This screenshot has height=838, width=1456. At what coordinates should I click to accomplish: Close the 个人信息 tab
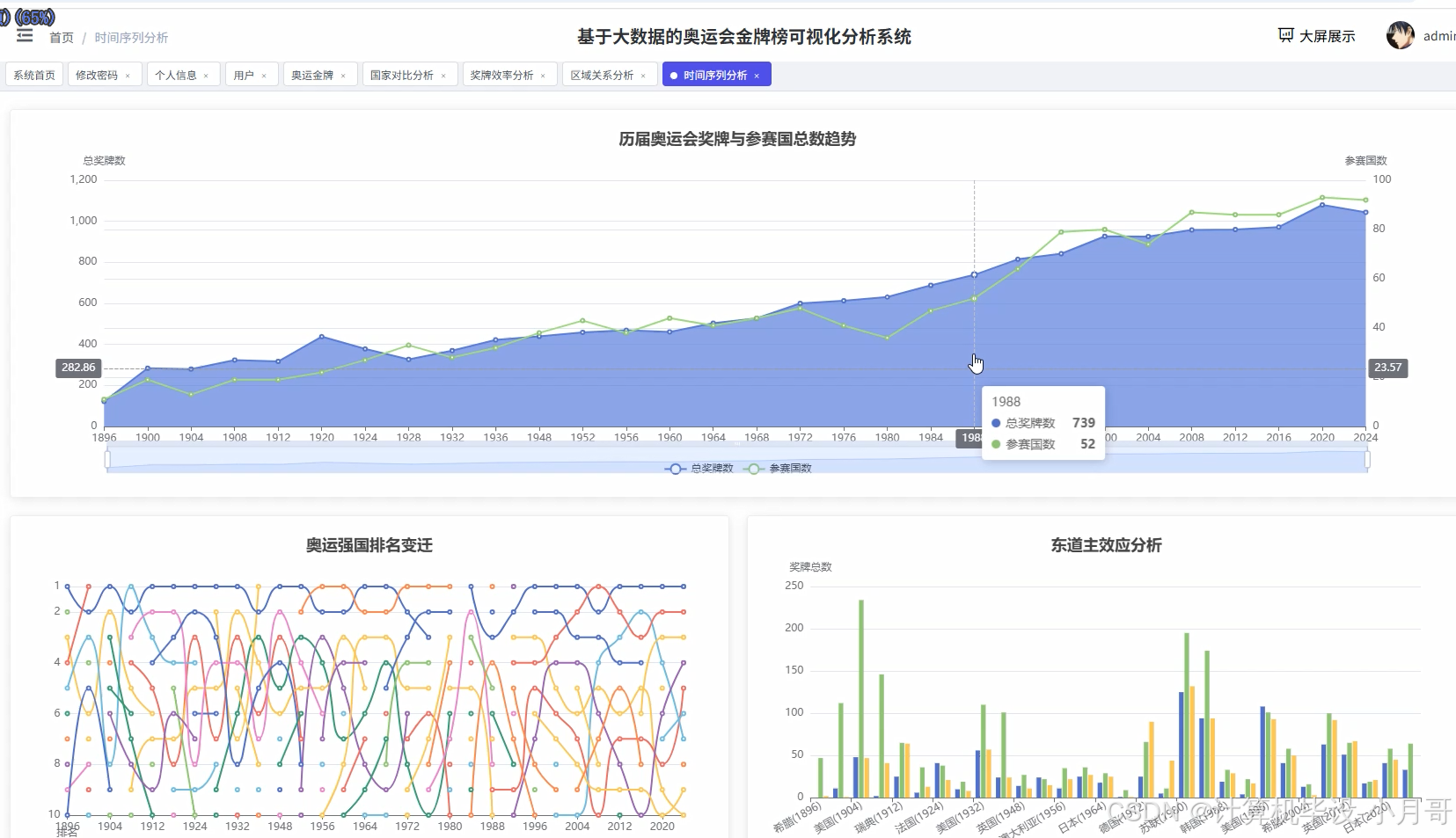[x=206, y=76]
